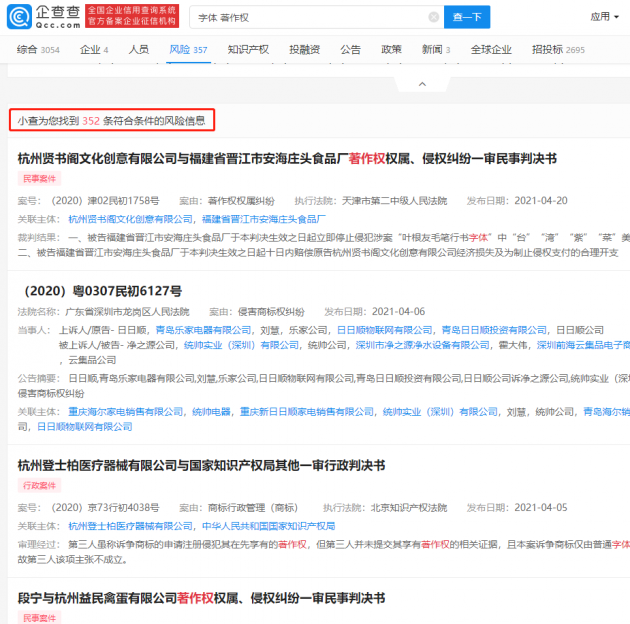Click the publish date 2021-04-06

[398, 312]
